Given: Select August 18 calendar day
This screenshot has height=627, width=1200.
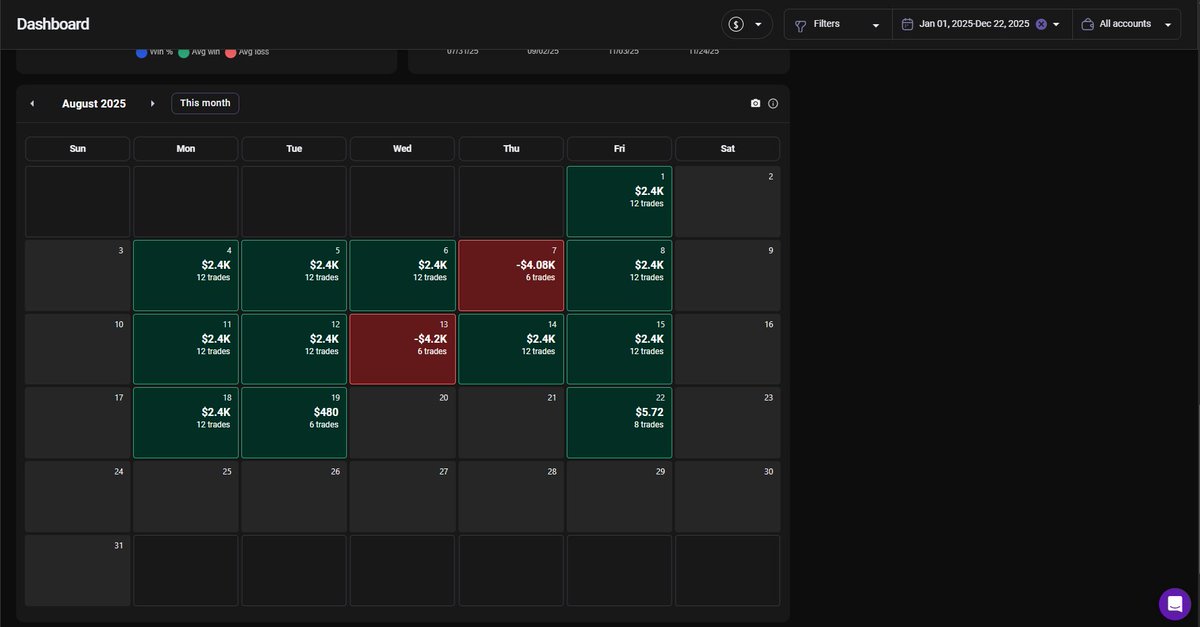Looking at the screenshot, I should (186, 422).
